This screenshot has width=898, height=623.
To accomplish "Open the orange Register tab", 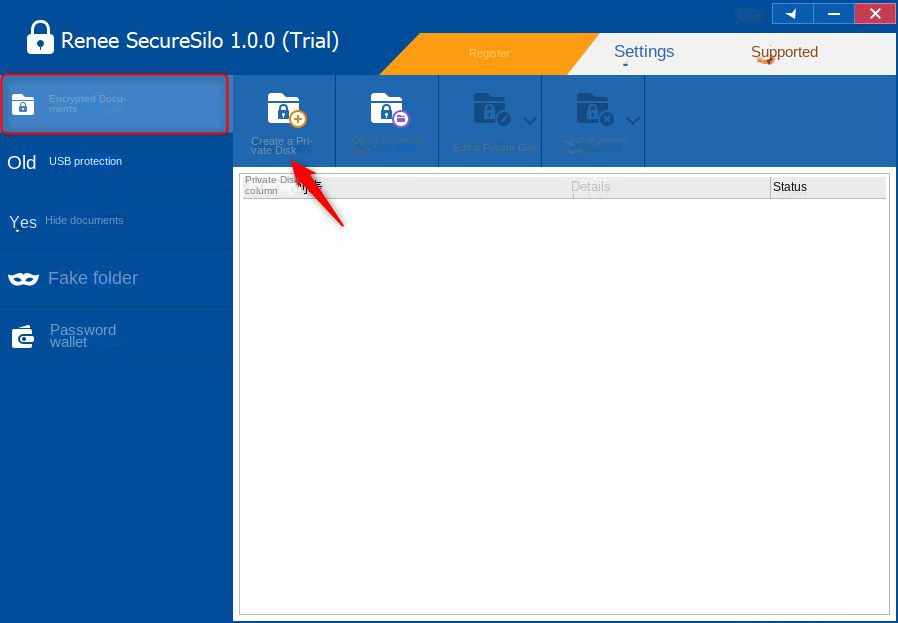I will point(489,53).
